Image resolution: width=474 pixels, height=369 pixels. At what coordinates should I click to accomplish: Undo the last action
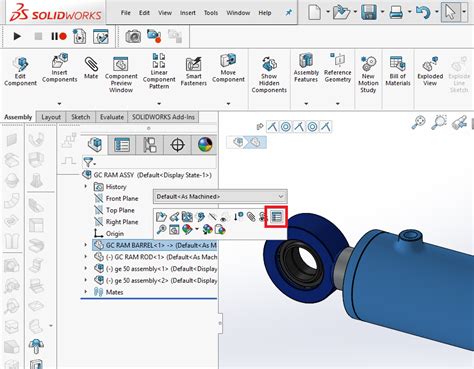(423, 13)
